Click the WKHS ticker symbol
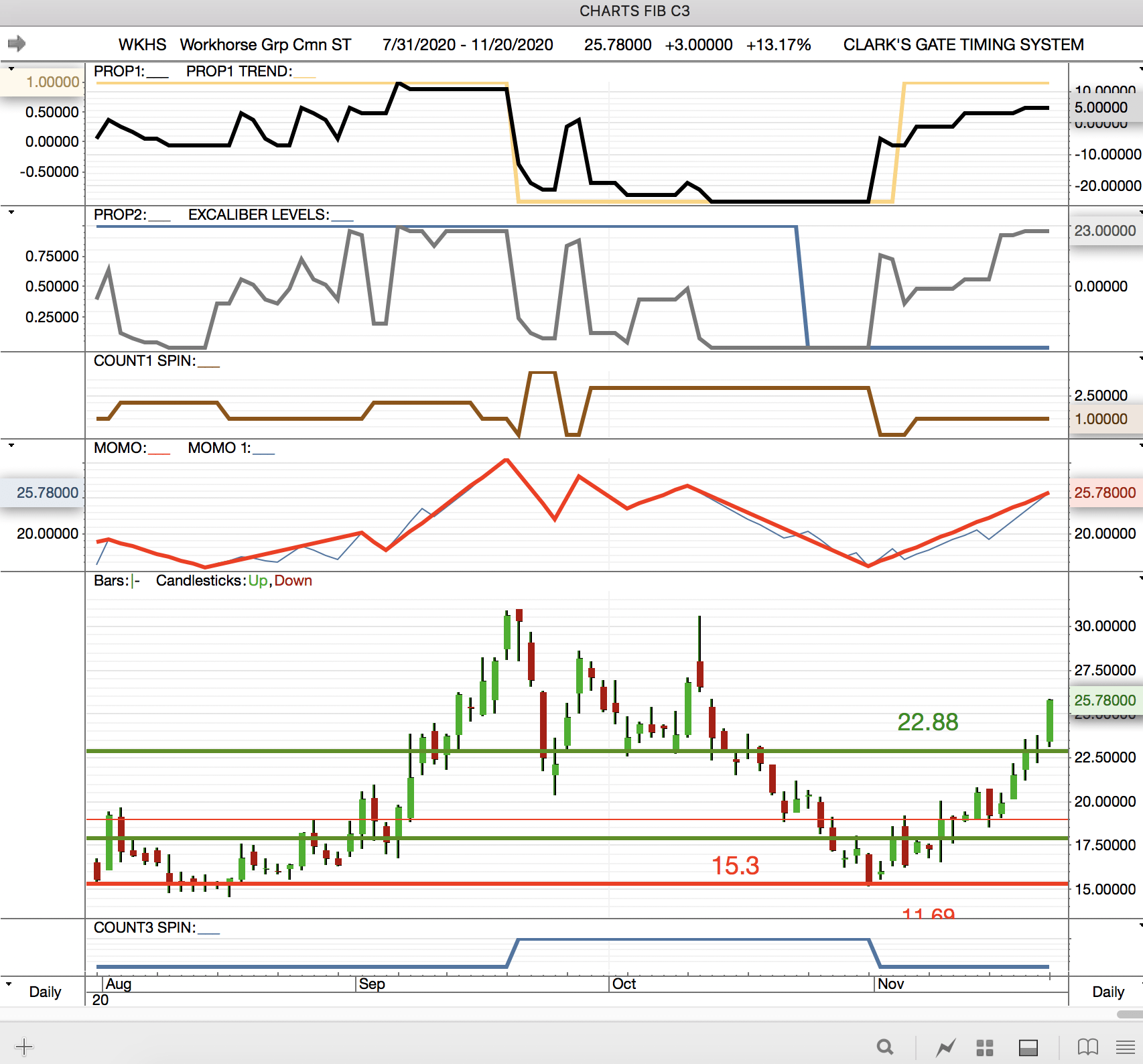 point(142,45)
